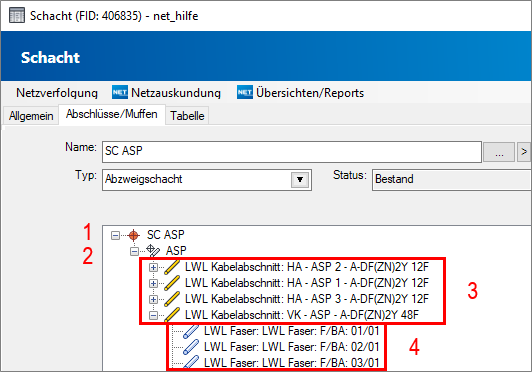Screen dimensions: 532x372
Task: Click blue fiber icon of F/BA: 02/01
Action: (191, 347)
